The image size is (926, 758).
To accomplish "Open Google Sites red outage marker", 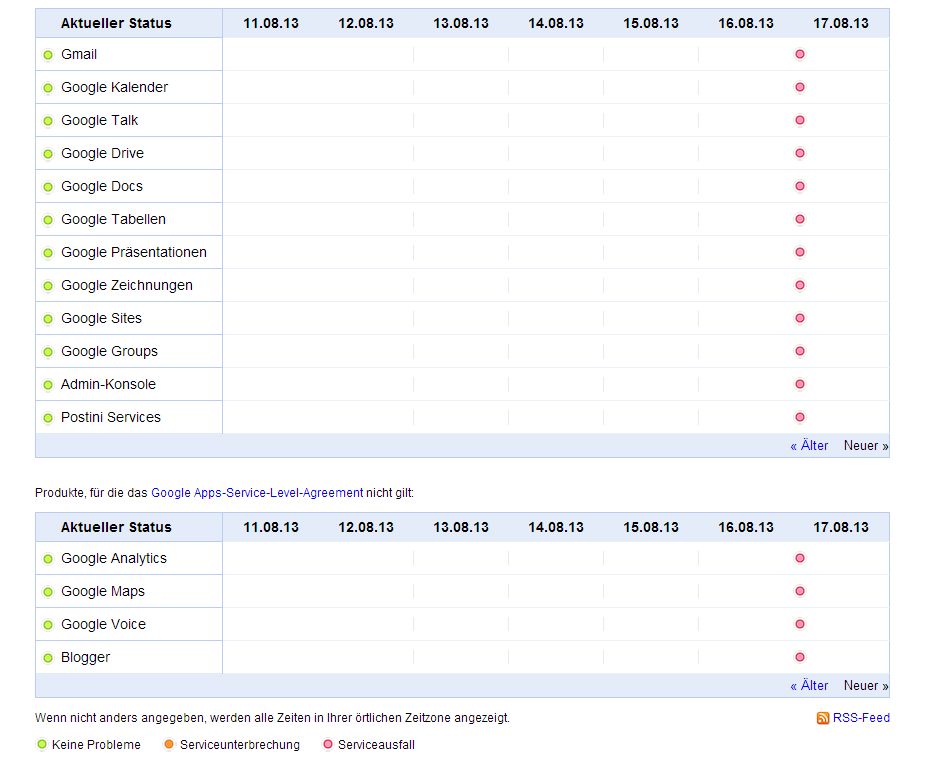I will [x=800, y=319].
